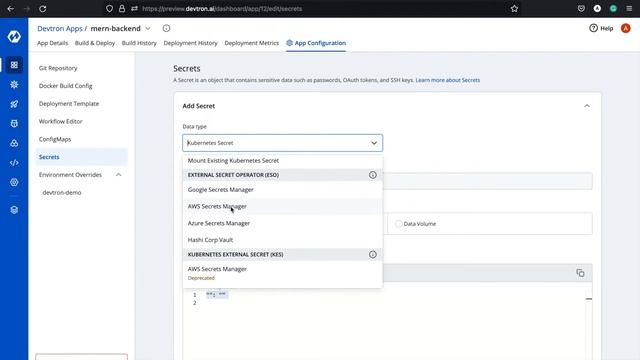Collapse the Add Secret panel
Viewport: 640px width, 360px height.
(587, 106)
